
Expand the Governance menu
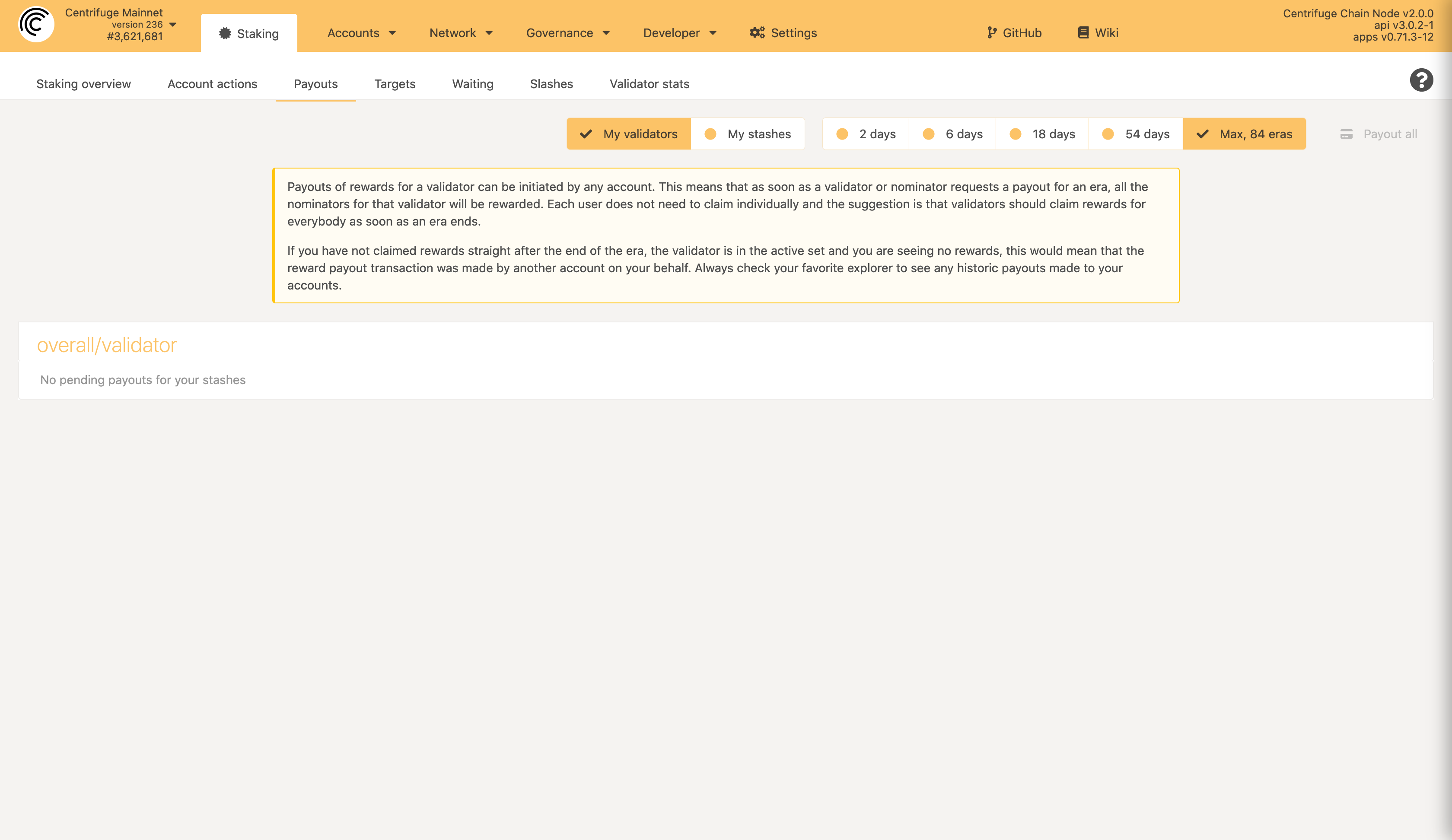567,33
